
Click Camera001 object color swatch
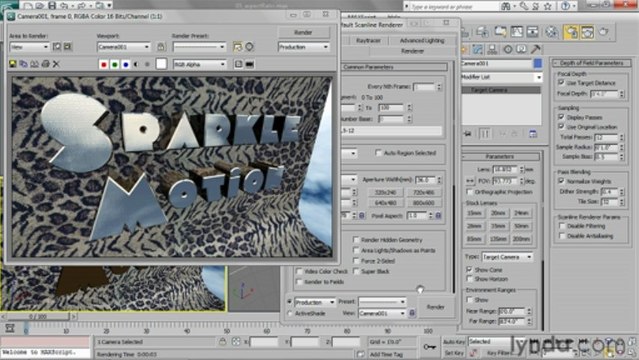point(538,64)
